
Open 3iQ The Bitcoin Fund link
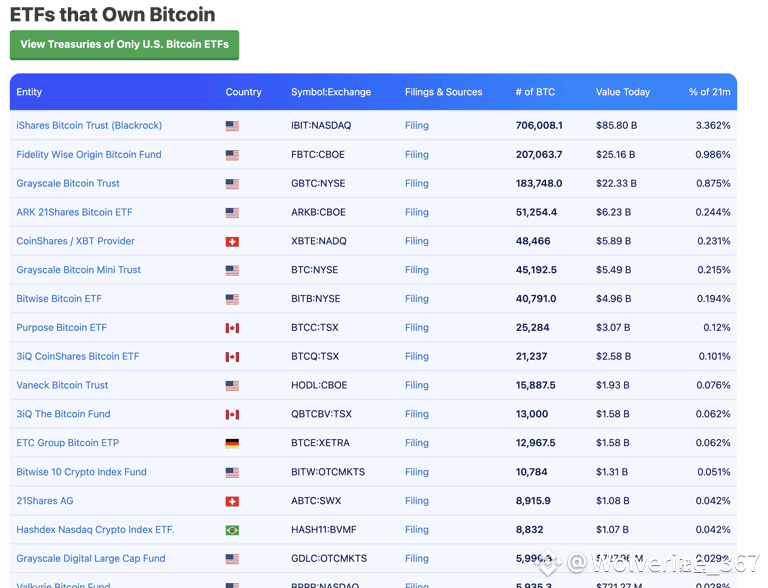click(x=63, y=414)
